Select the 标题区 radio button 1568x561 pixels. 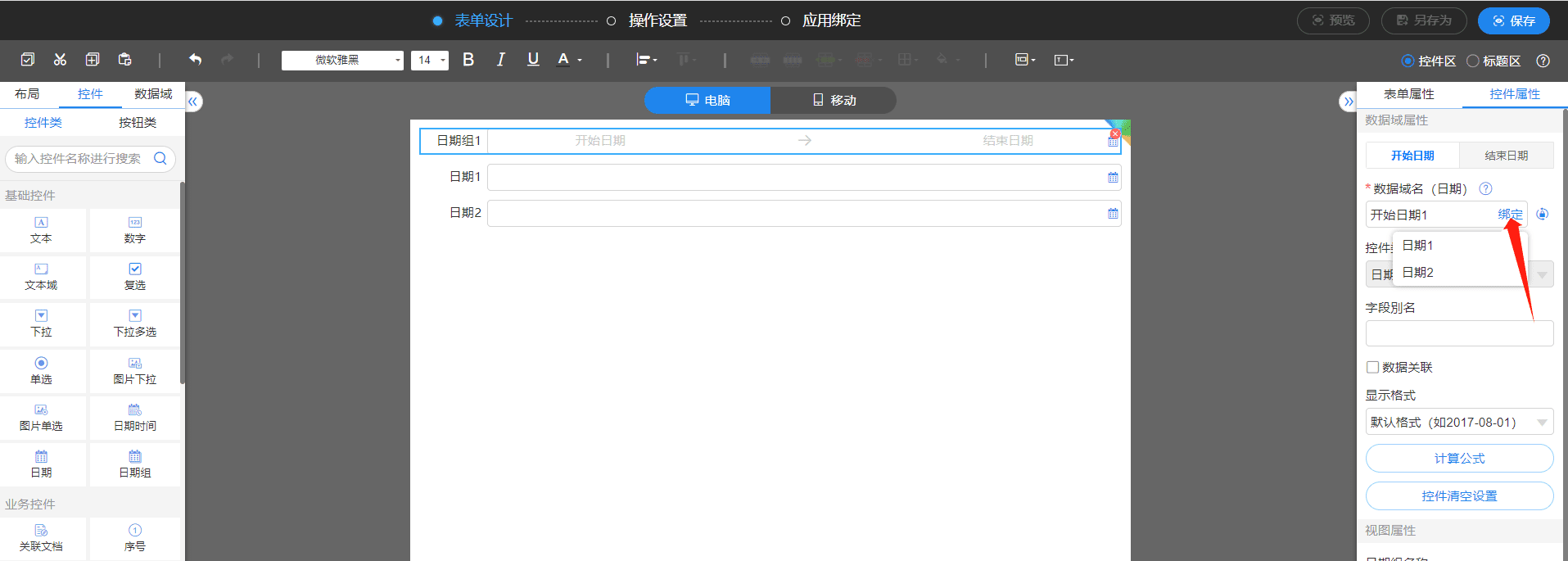[1472, 61]
